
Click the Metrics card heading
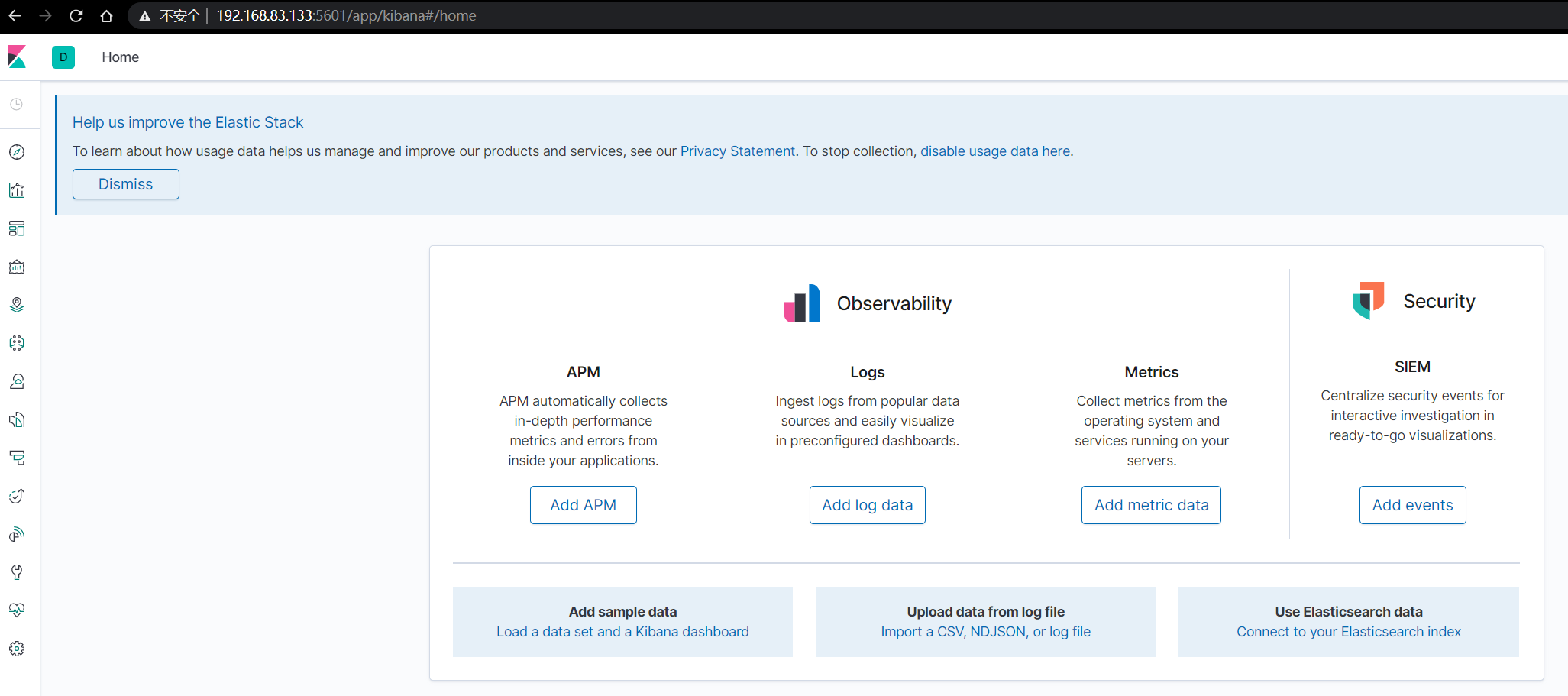(1152, 372)
